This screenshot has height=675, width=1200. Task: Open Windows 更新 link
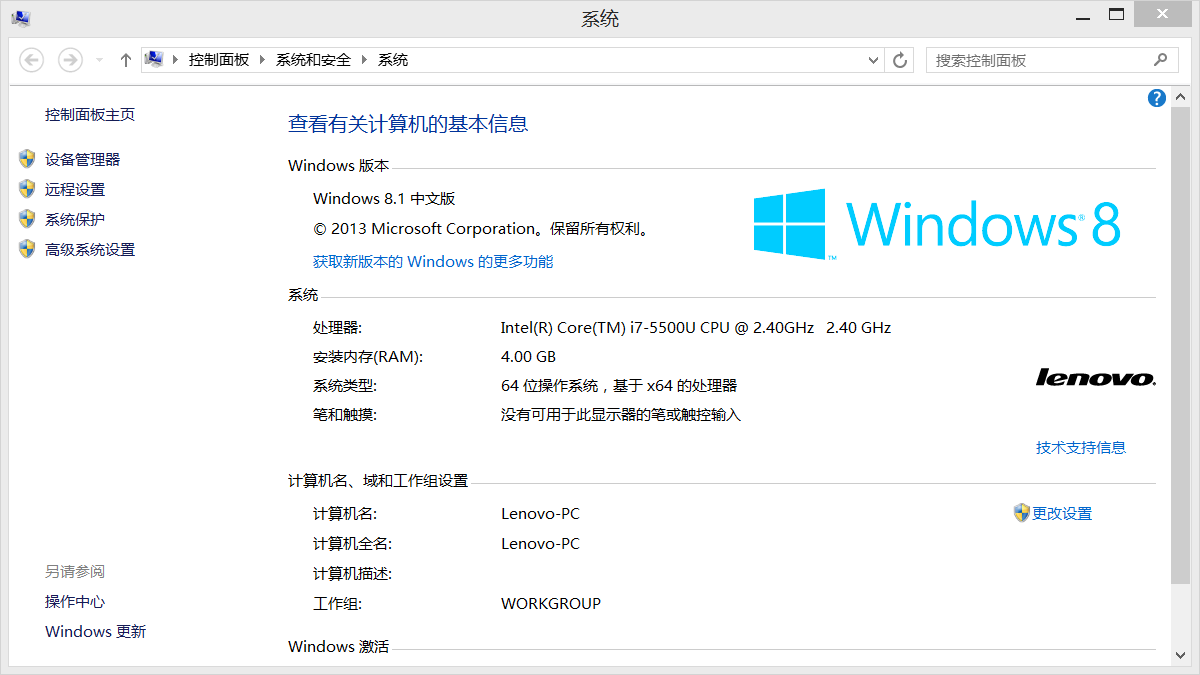[96, 632]
